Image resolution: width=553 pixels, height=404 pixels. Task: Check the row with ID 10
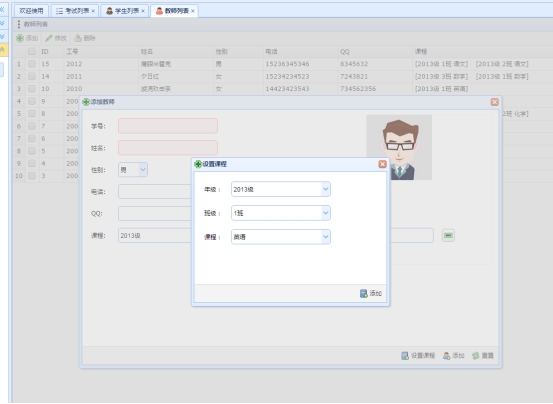coord(32,88)
